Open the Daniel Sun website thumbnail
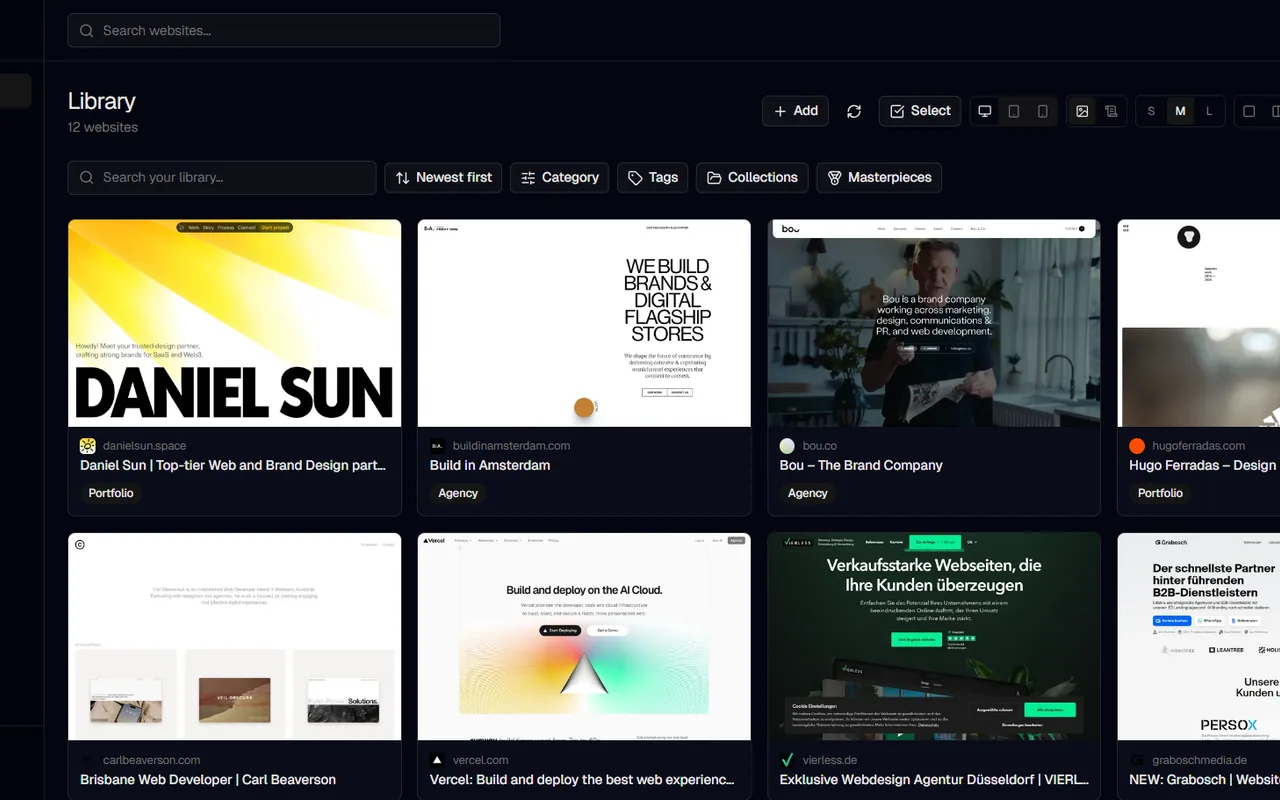Screen dimensions: 1280x800 point(234,323)
